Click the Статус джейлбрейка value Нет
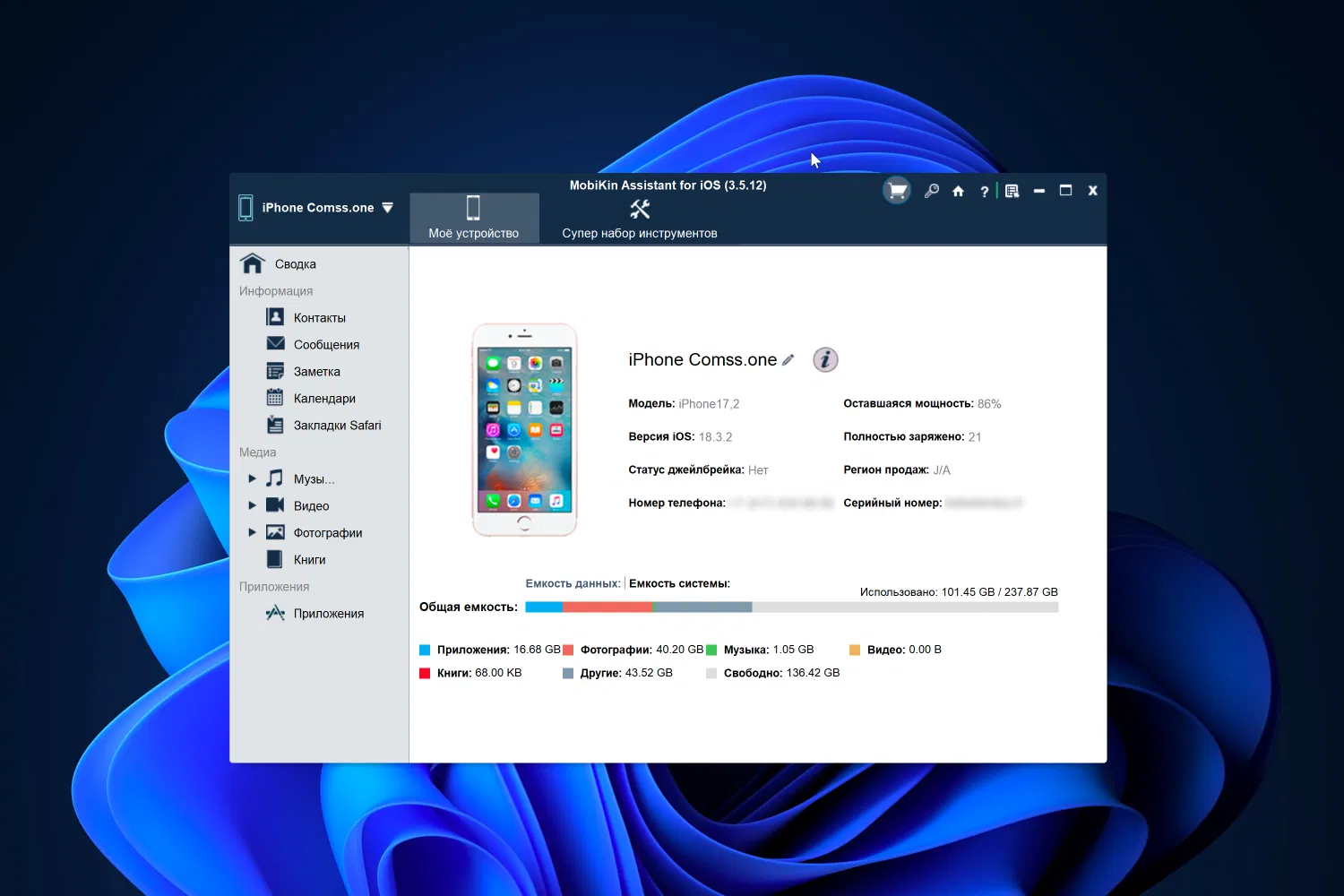This screenshot has width=1344, height=896. pyautogui.click(x=758, y=470)
